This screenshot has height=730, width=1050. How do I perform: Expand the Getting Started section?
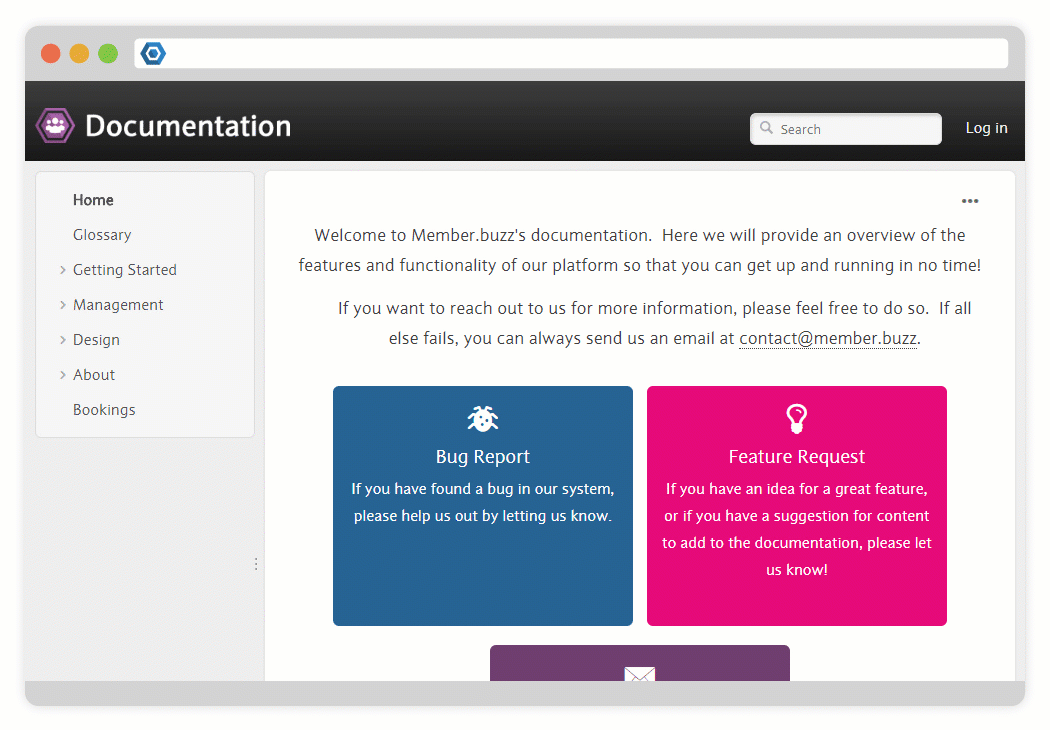pyautogui.click(x=63, y=270)
